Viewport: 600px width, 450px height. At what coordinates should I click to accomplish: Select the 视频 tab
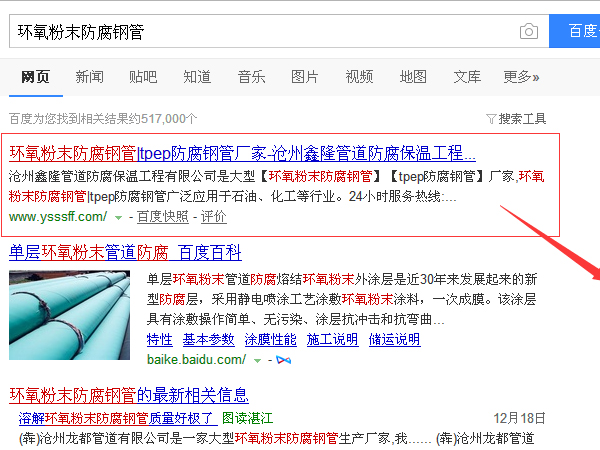pyautogui.click(x=359, y=77)
